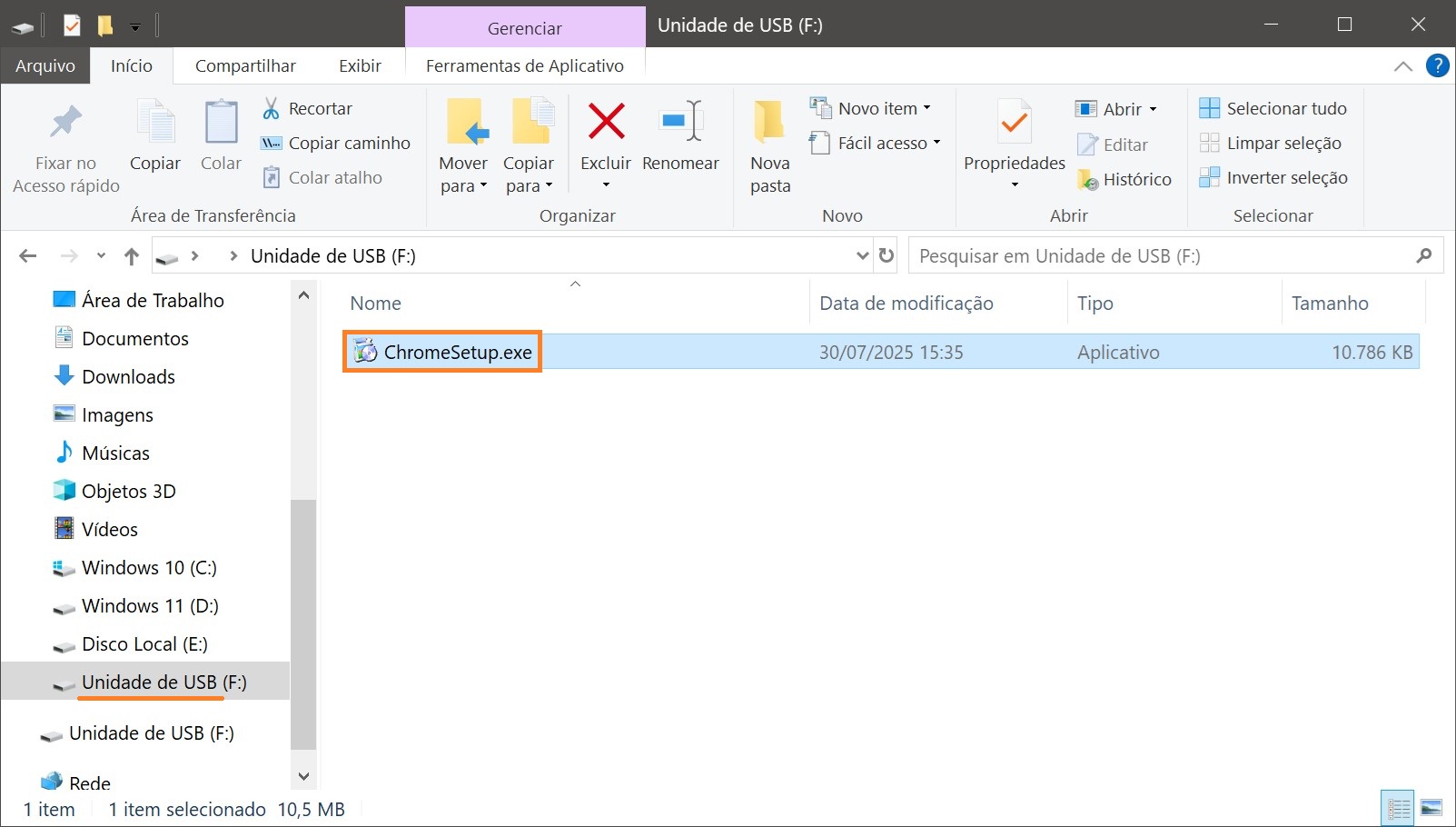Image resolution: width=1456 pixels, height=827 pixels.
Task: Pin to Quick Access with Fixar no Acesso rápido
Action: [x=65, y=147]
